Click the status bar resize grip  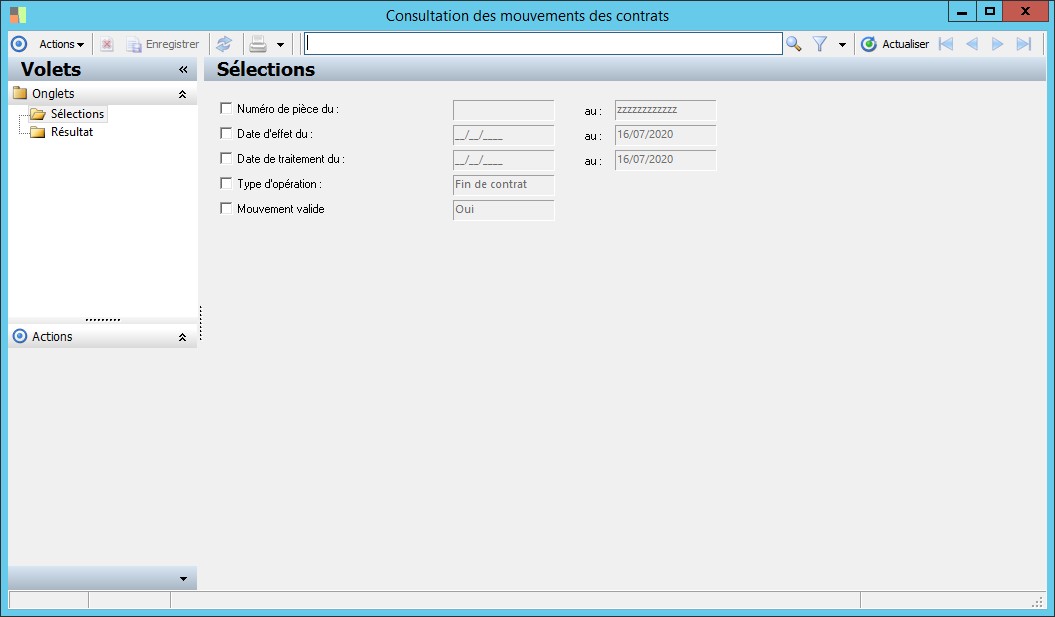(x=1037, y=601)
